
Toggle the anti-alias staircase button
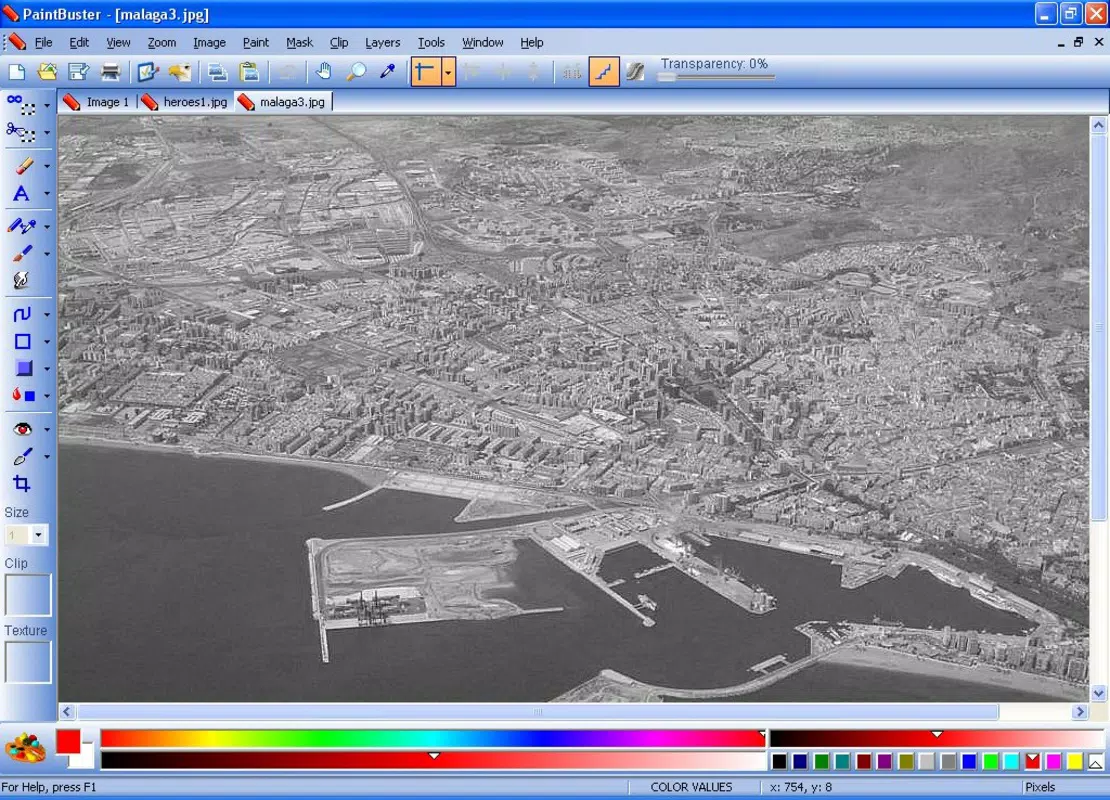604,72
